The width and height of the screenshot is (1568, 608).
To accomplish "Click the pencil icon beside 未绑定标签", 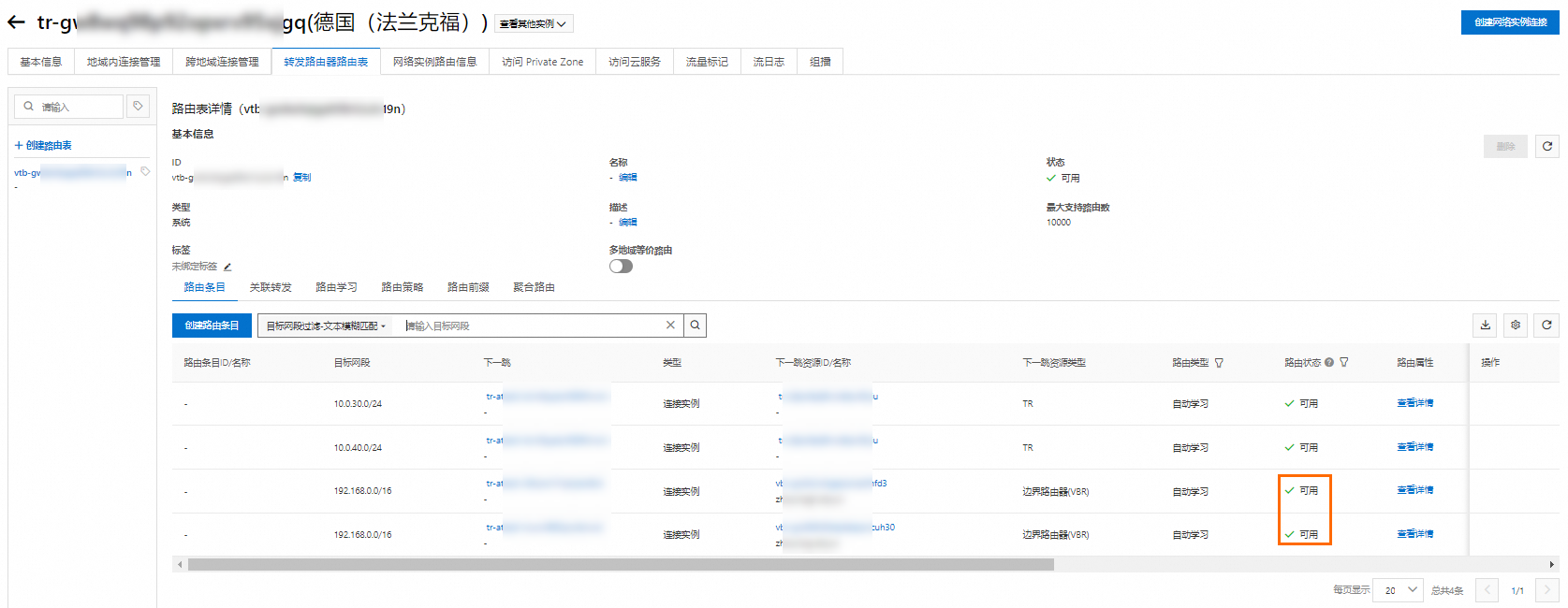I will [x=227, y=267].
